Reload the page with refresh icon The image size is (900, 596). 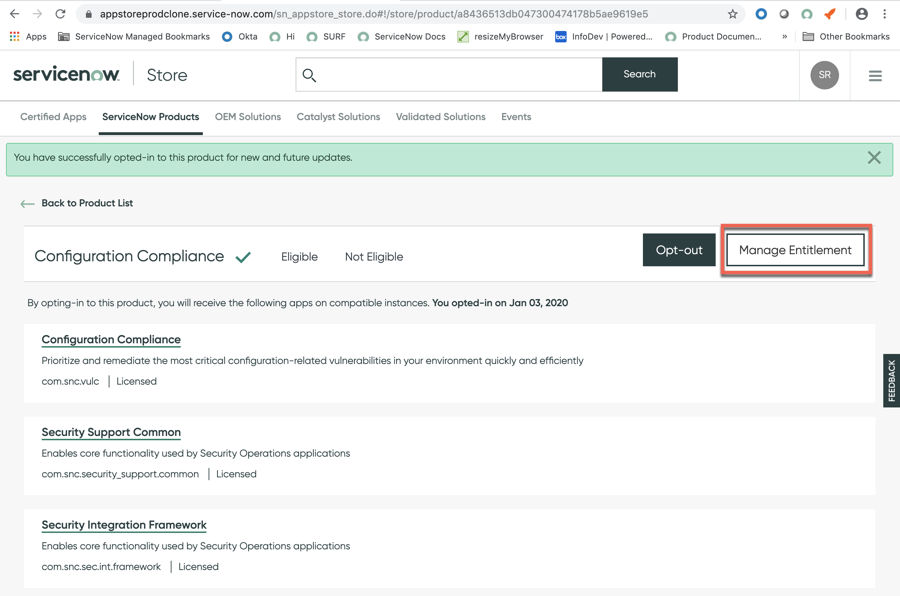click(x=60, y=14)
